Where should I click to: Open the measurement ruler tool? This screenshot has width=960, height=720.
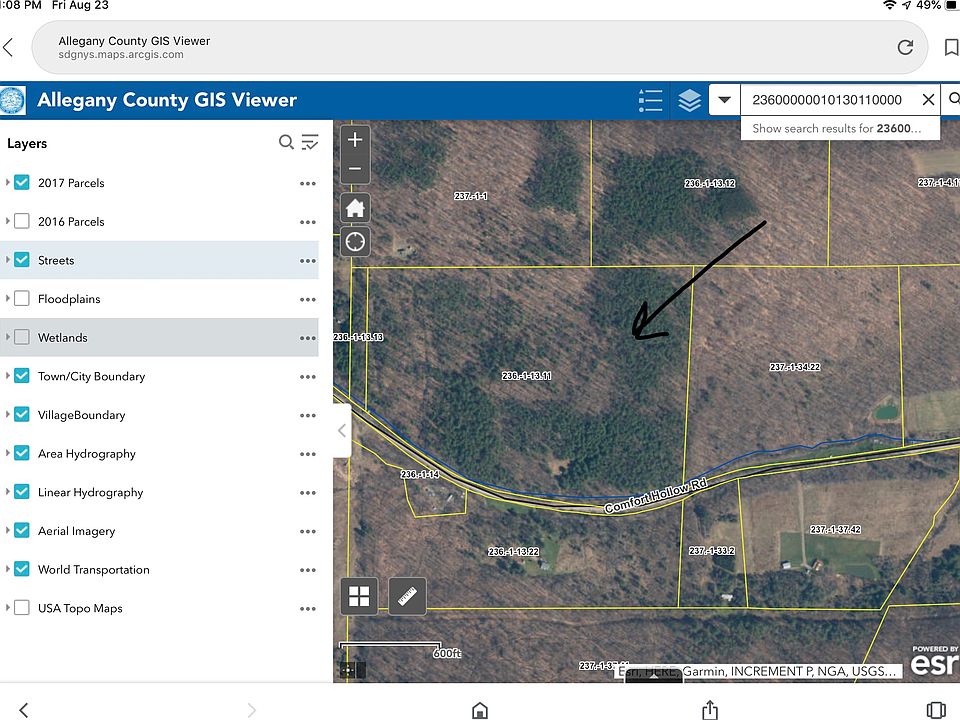tap(407, 597)
